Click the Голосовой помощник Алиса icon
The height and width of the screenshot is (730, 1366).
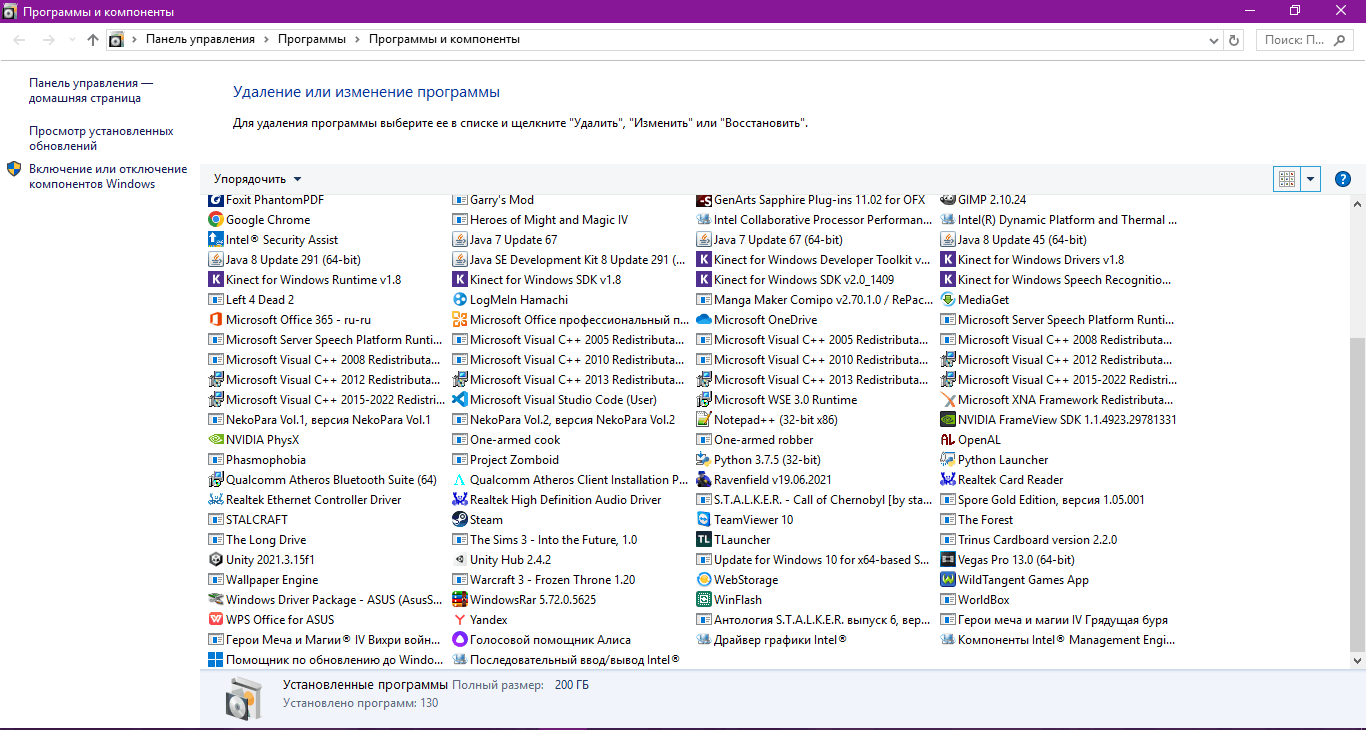[460, 640]
